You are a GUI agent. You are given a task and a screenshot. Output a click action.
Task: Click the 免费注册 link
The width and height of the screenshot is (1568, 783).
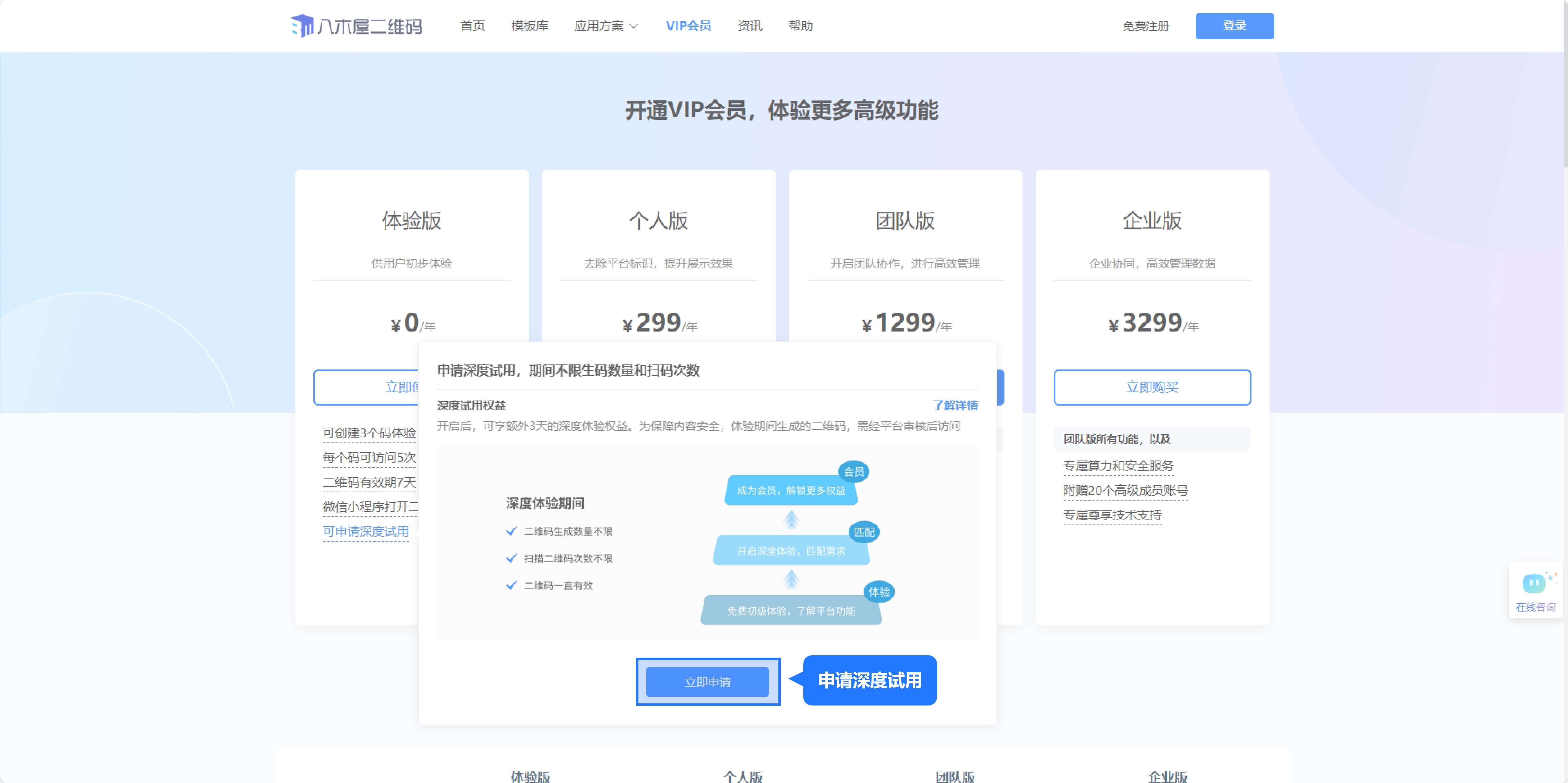1146,26
